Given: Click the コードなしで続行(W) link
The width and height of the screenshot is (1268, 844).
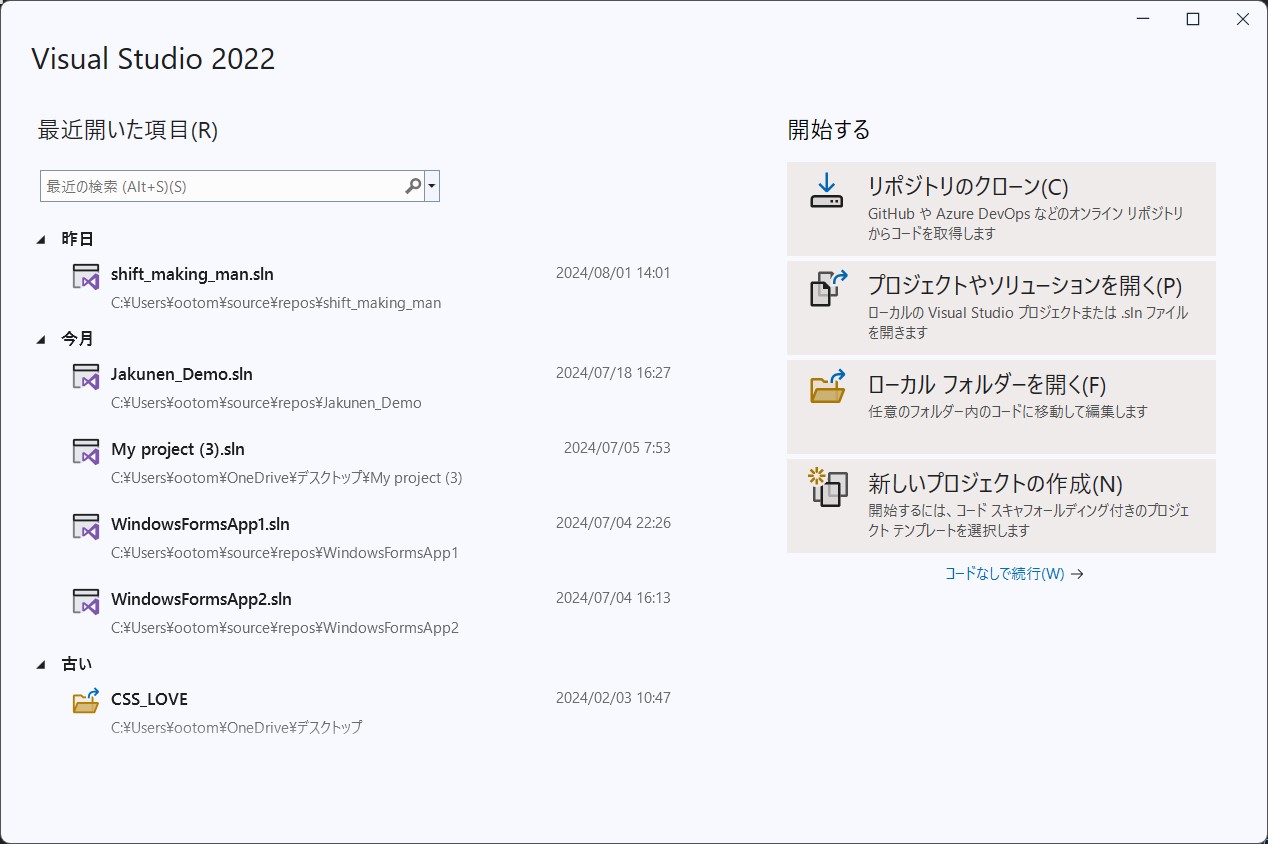Looking at the screenshot, I should pos(1013,574).
